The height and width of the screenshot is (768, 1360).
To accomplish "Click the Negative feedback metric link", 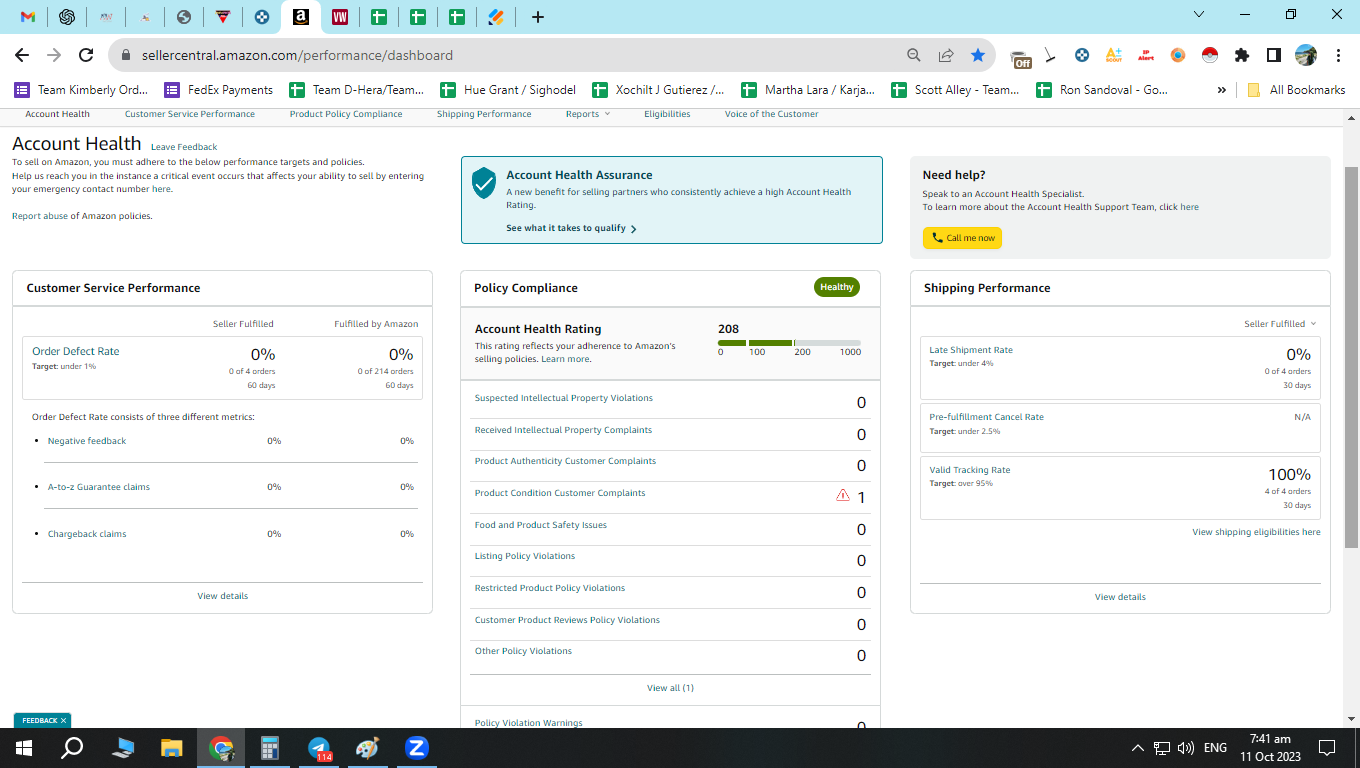I will click(87, 441).
